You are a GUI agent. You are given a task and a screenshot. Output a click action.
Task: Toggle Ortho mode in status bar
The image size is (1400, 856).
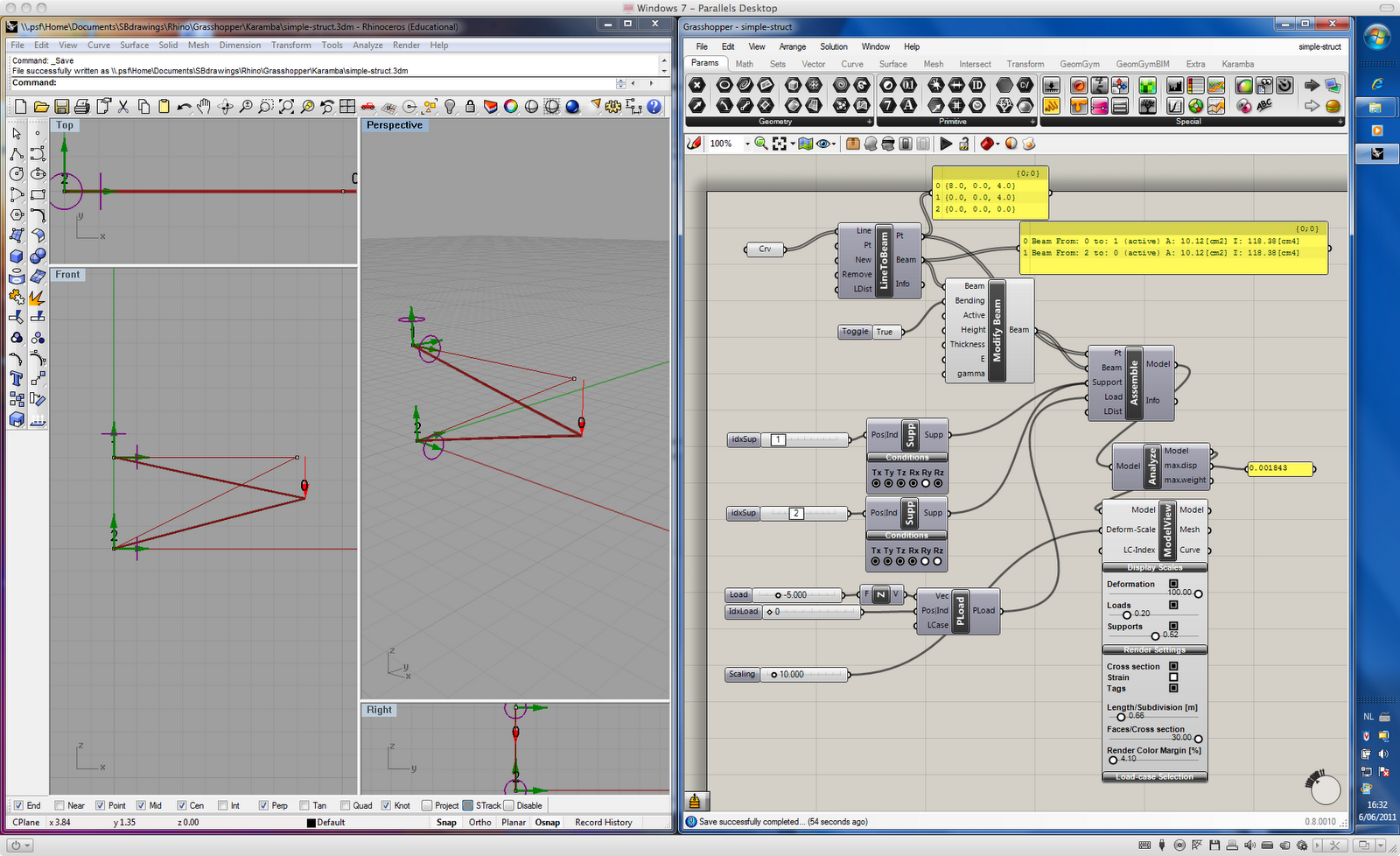pyautogui.click(x=479, y=822)
